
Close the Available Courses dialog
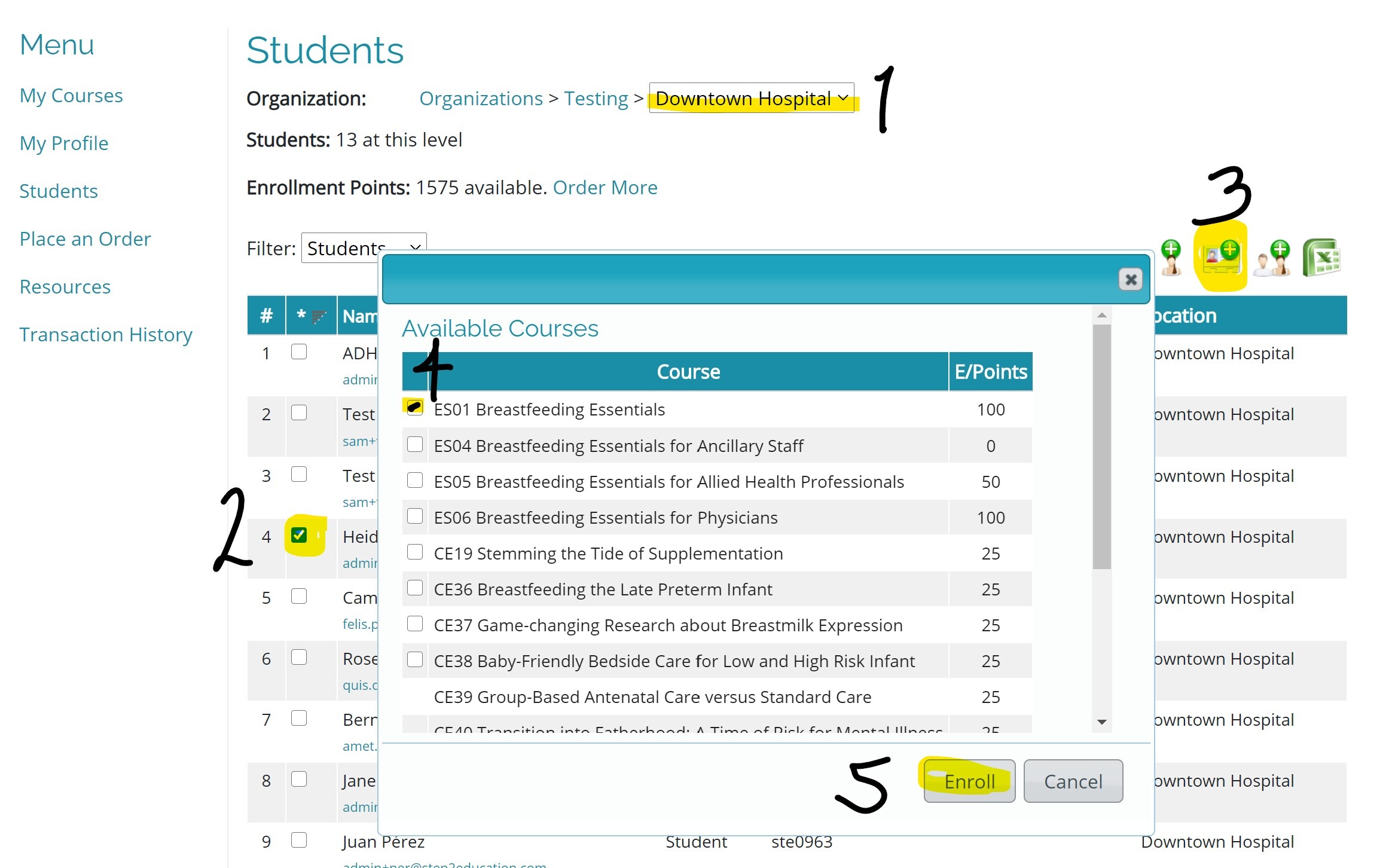(1130, 279)
